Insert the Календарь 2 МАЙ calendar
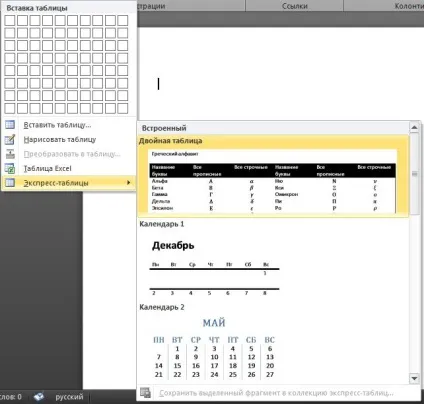The height and width of the screenshot is (404, 424). click(273, 343)
